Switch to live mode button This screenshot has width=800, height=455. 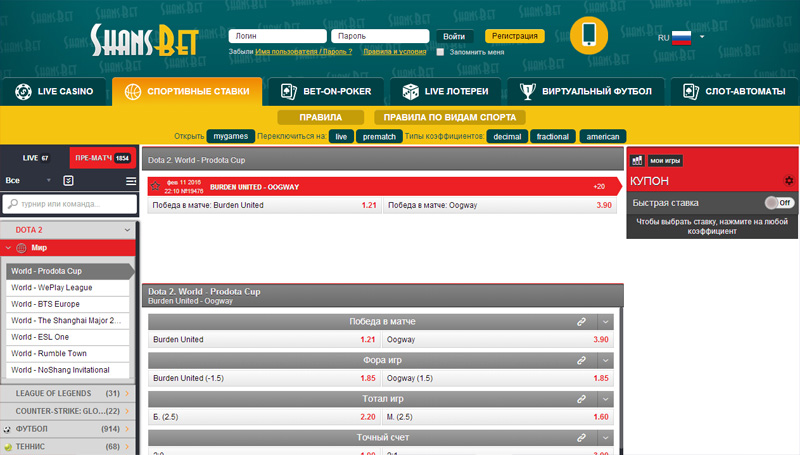tap(341, 136)
